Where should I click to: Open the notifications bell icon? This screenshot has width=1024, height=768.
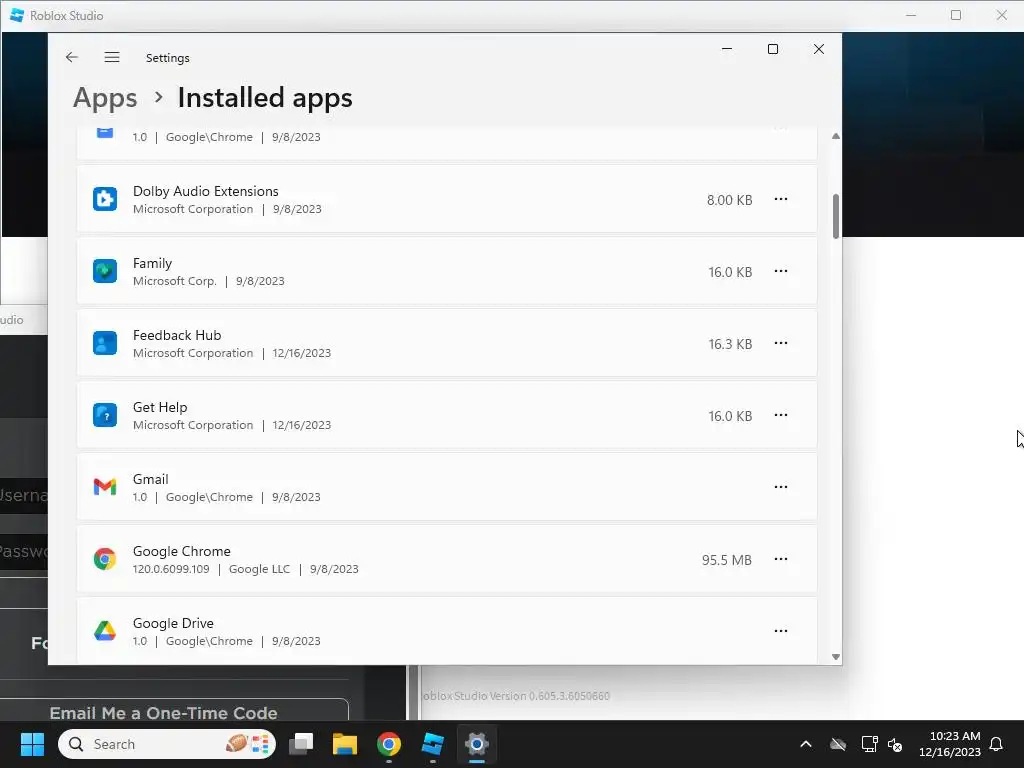996,744
